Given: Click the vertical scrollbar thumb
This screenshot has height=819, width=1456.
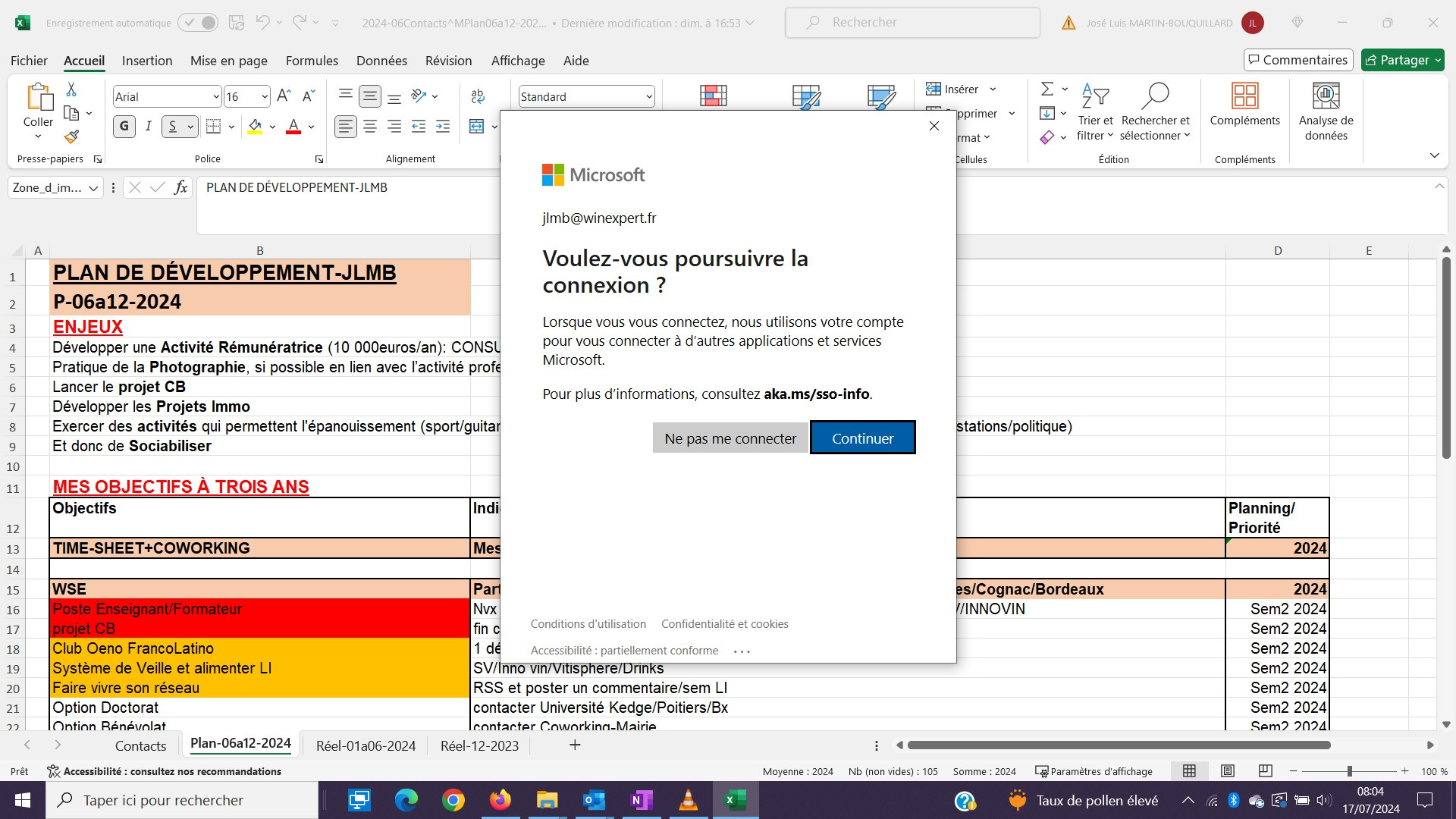Looking at the screenshot, I should 1446,356.
